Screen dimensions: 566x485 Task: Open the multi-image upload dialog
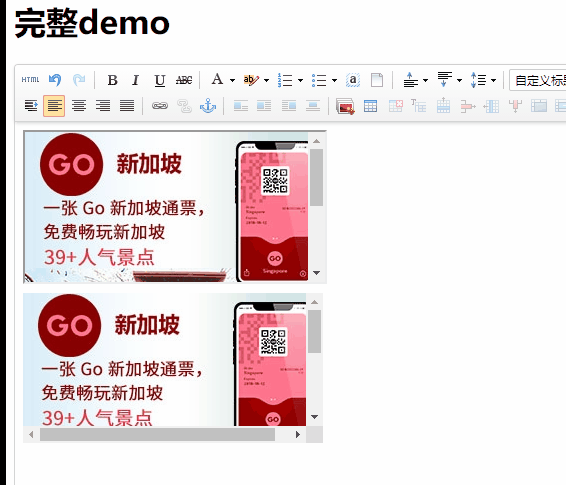[x=345, y=106]
